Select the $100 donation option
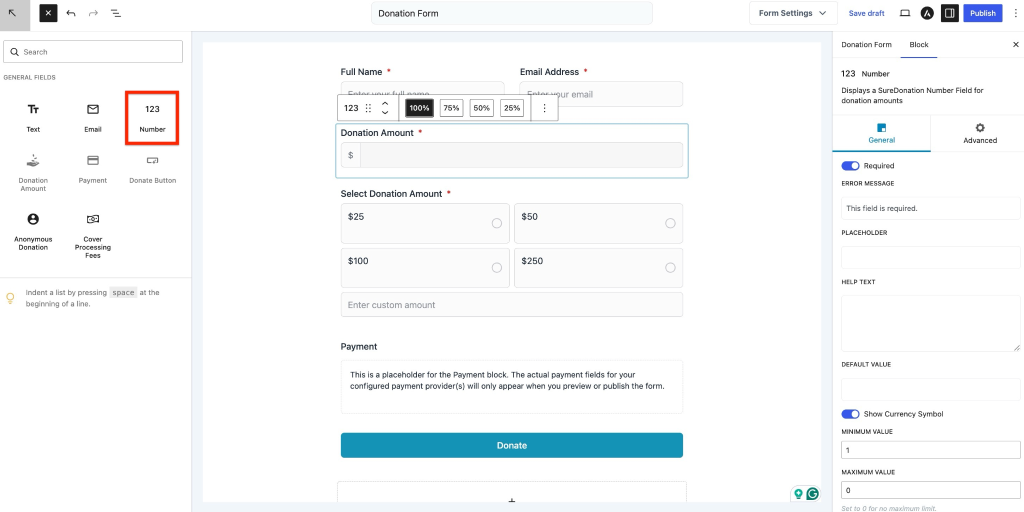Image resolution: width=1024 pixels, height=512 pixels. [x=425, y=268]
